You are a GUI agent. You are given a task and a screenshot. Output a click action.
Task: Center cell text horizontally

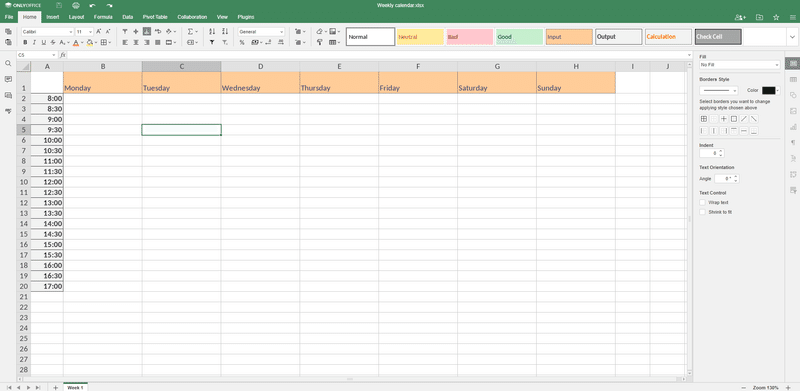pos(136,42)
